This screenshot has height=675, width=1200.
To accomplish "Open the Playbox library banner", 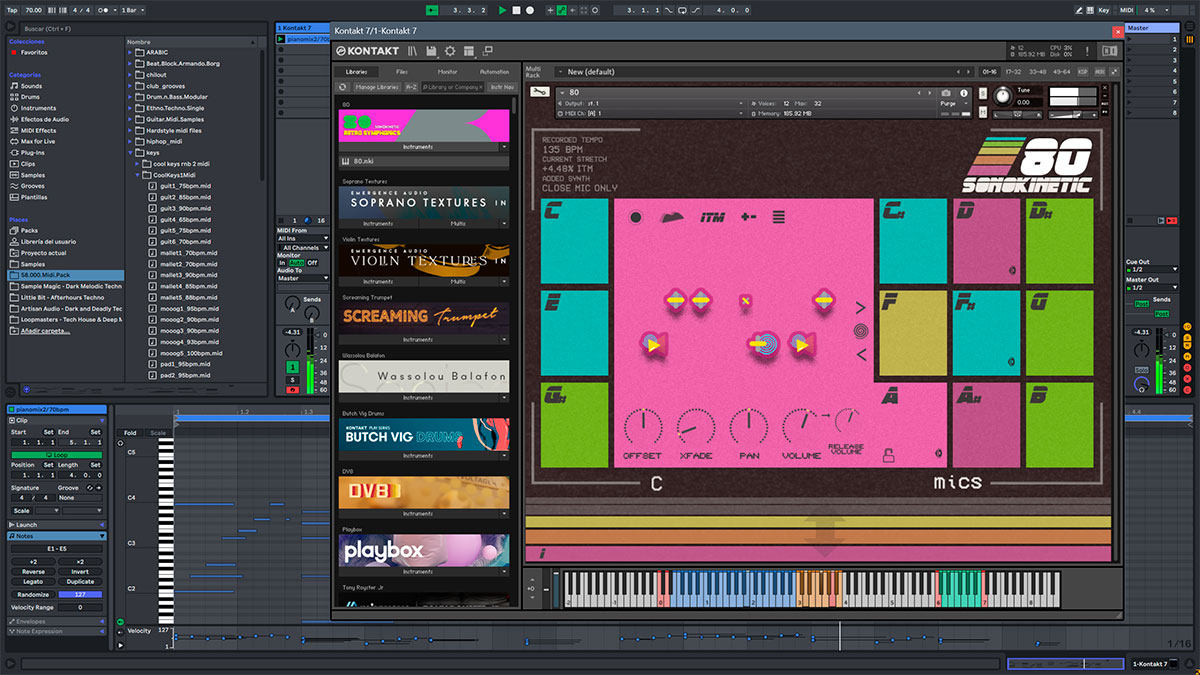I will (424, 550).
